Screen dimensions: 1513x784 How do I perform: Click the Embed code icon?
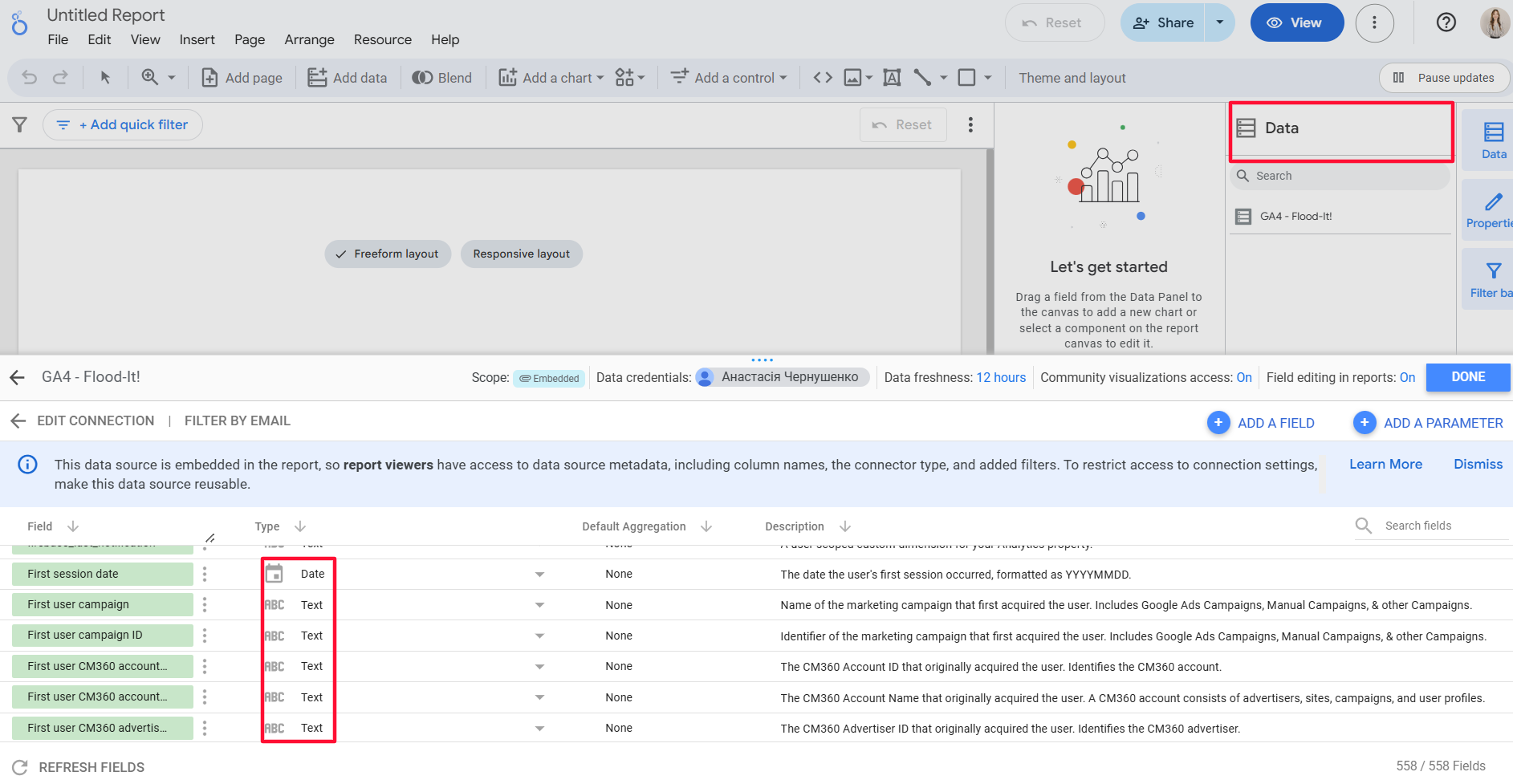tap(822, 77)
